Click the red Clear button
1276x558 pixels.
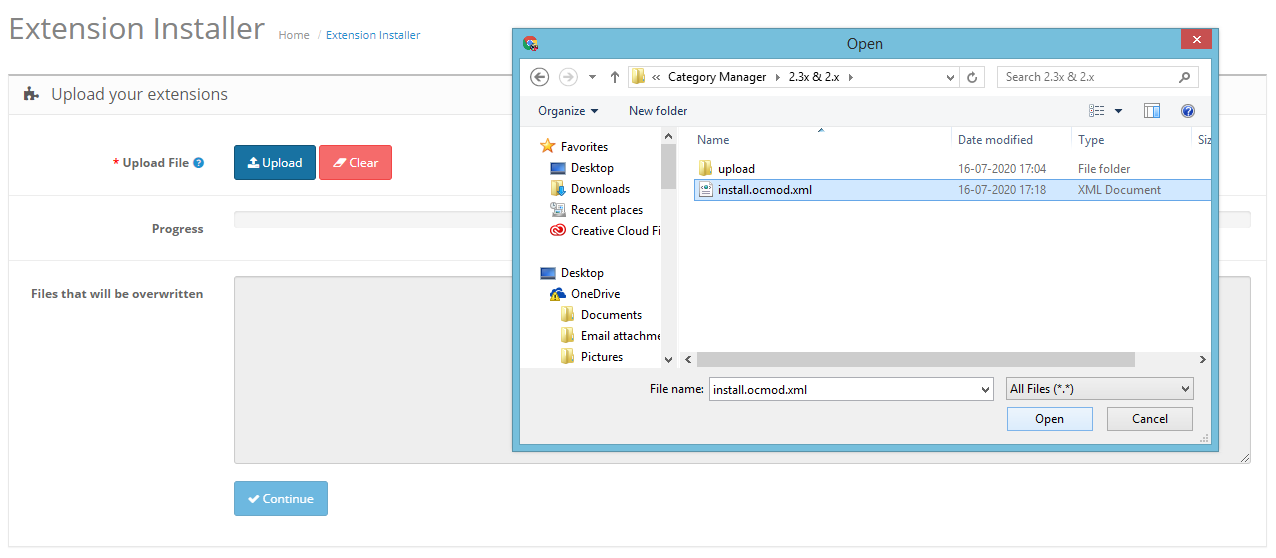click(355, 163)
